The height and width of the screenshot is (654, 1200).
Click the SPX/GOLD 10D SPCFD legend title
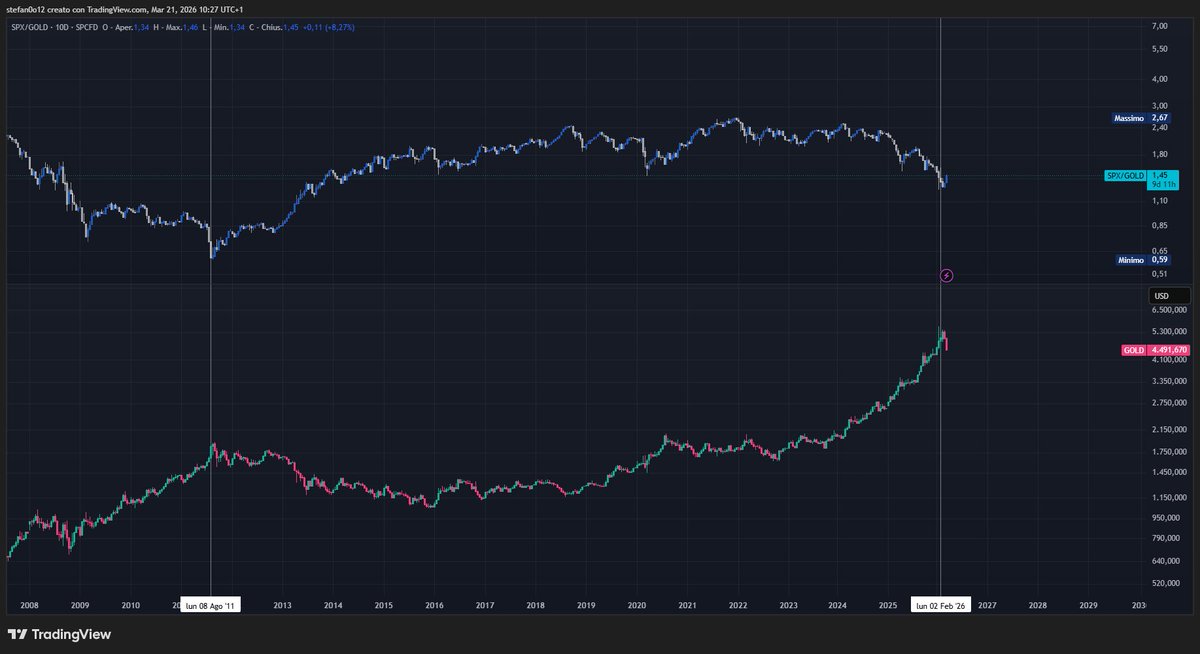click(x=54, y=27)
